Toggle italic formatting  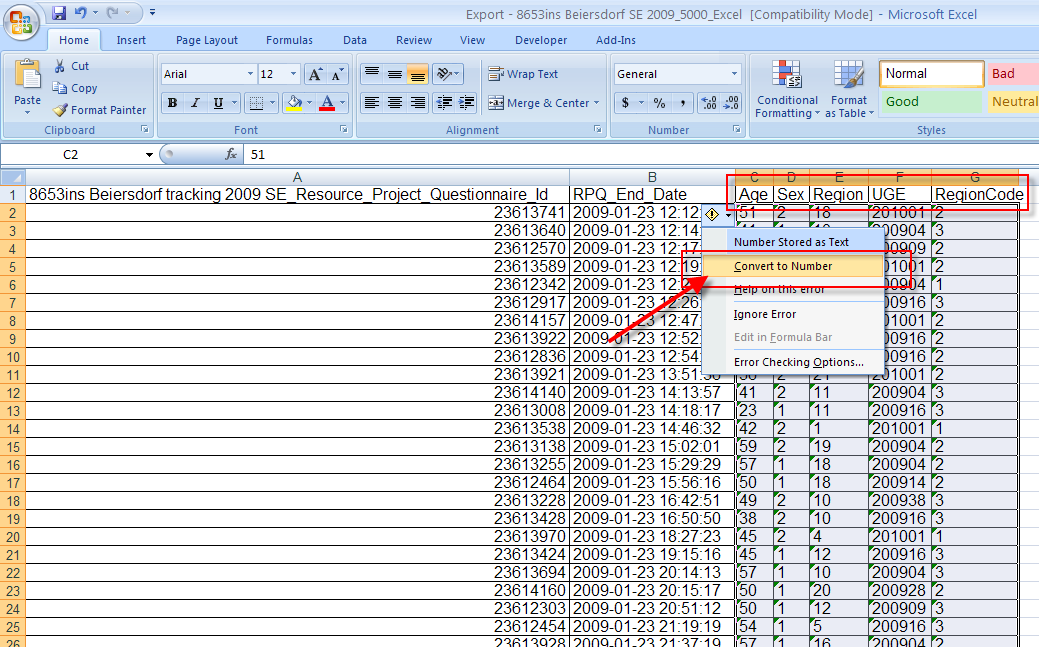tap(194, 103)
